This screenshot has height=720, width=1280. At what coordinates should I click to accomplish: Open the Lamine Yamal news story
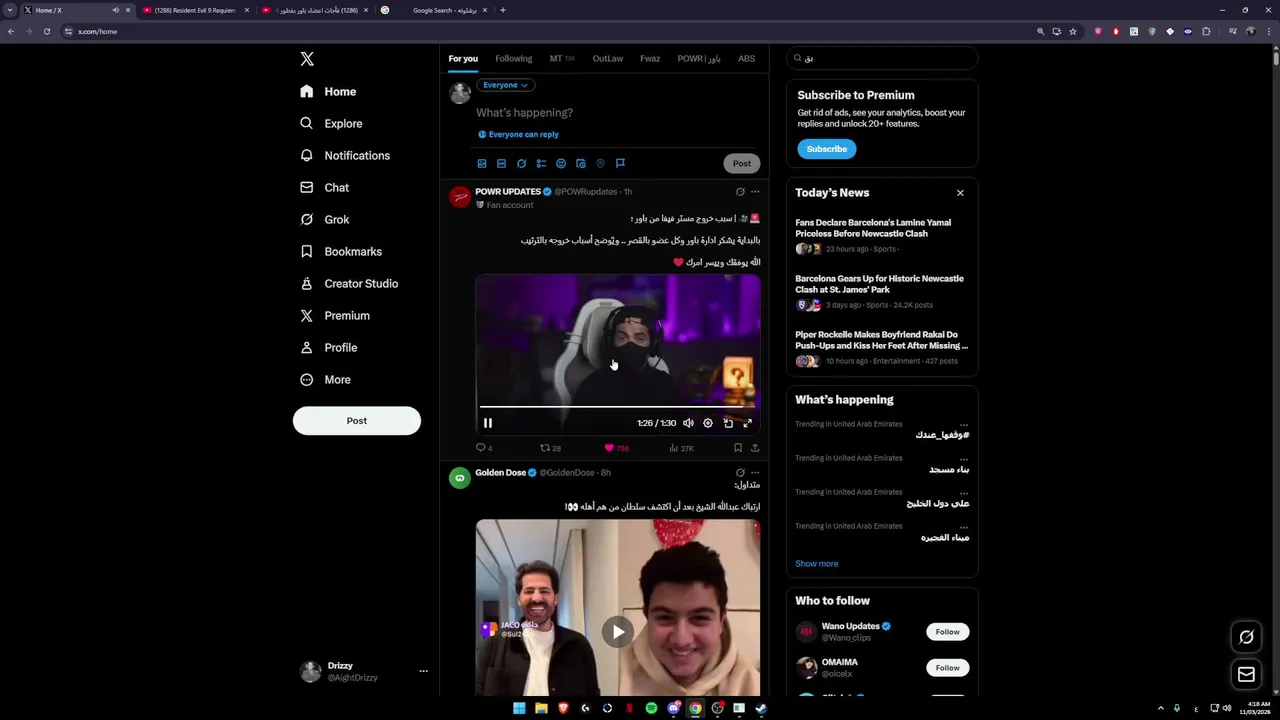881,235
